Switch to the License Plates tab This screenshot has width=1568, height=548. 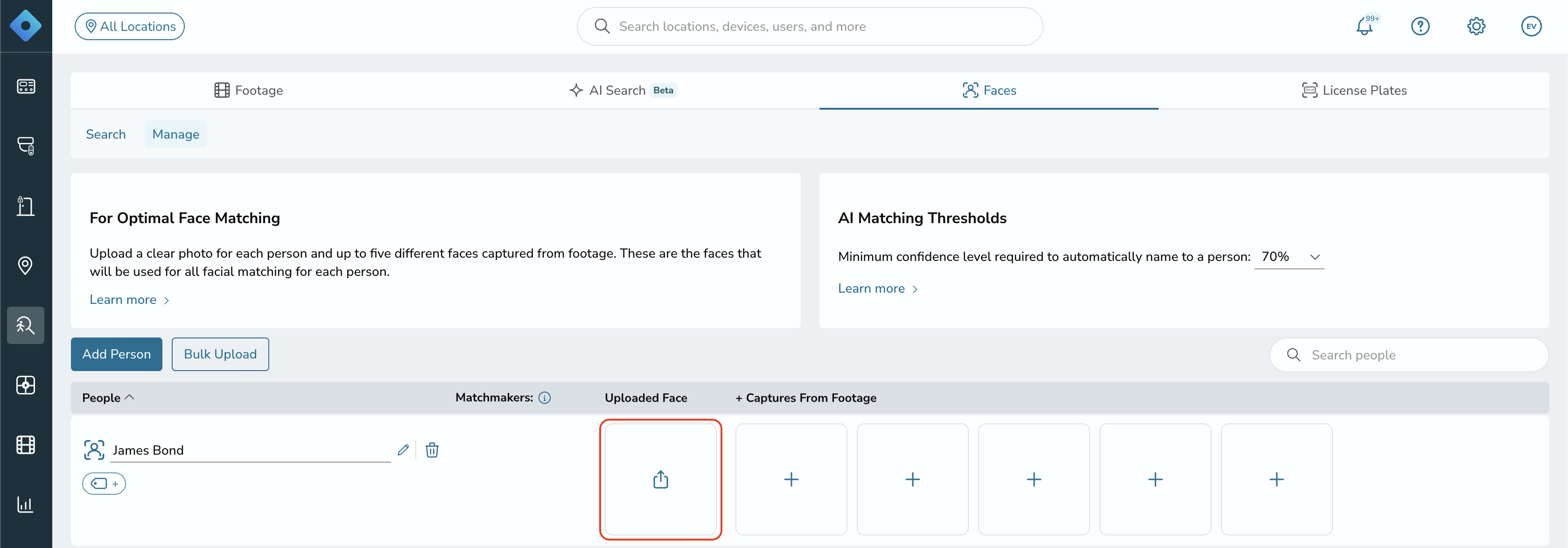1354,91
